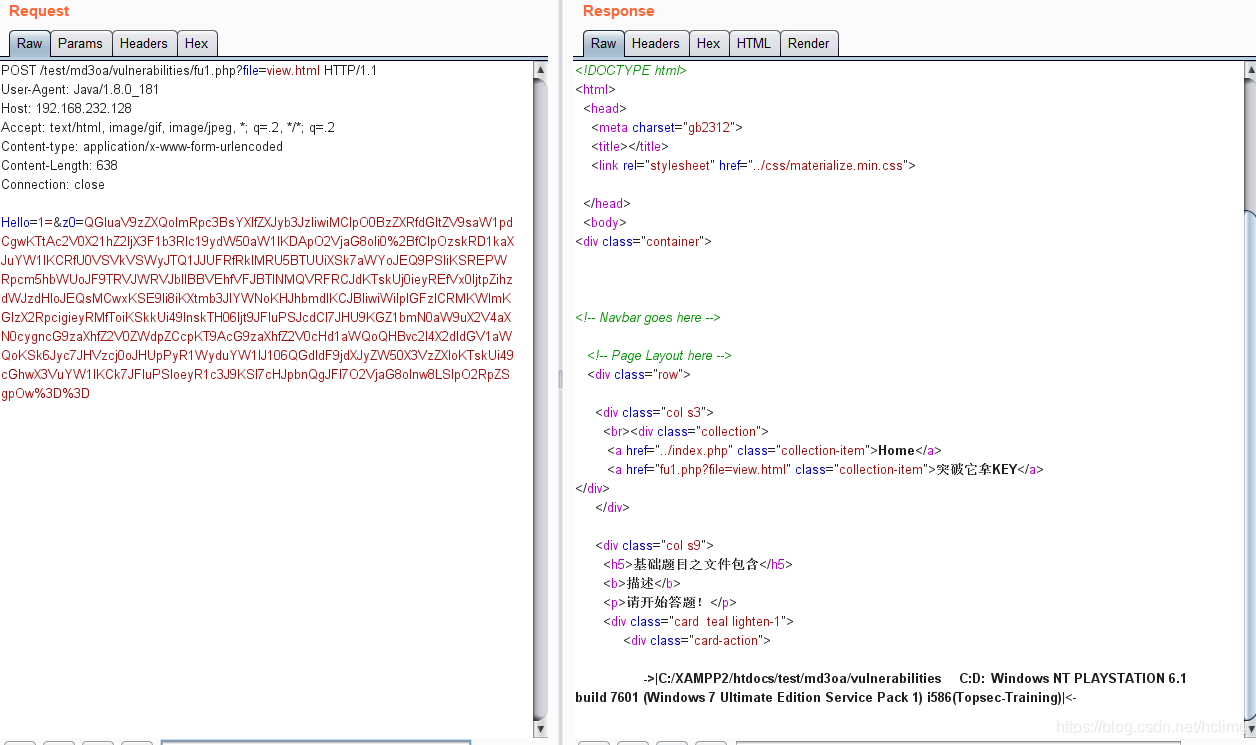Click the Host: 192.168.232.128 header

[66, 109]
